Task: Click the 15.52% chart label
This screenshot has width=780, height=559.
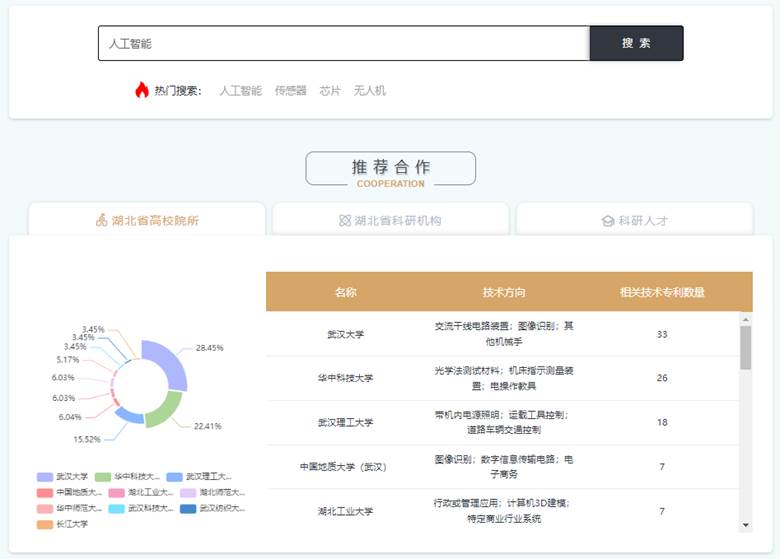Action: pos(87,439)
